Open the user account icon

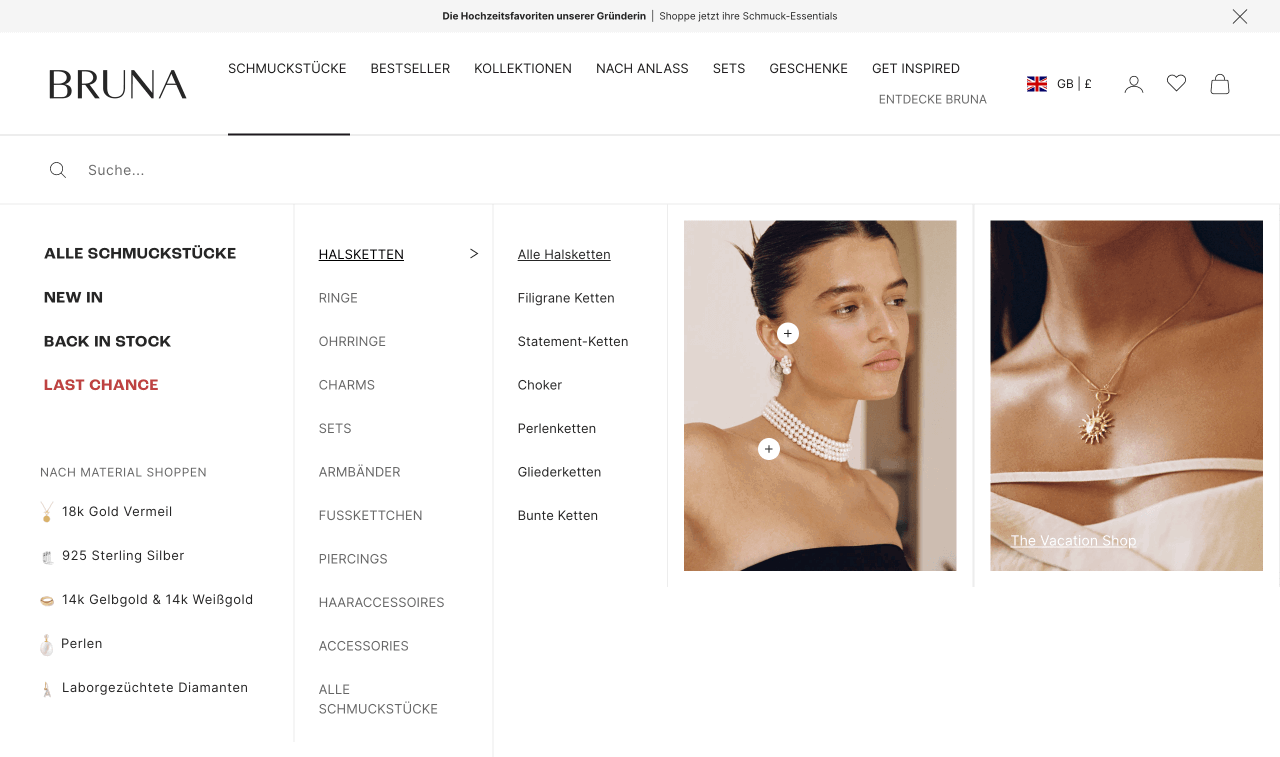click(x=1133, y=84)
